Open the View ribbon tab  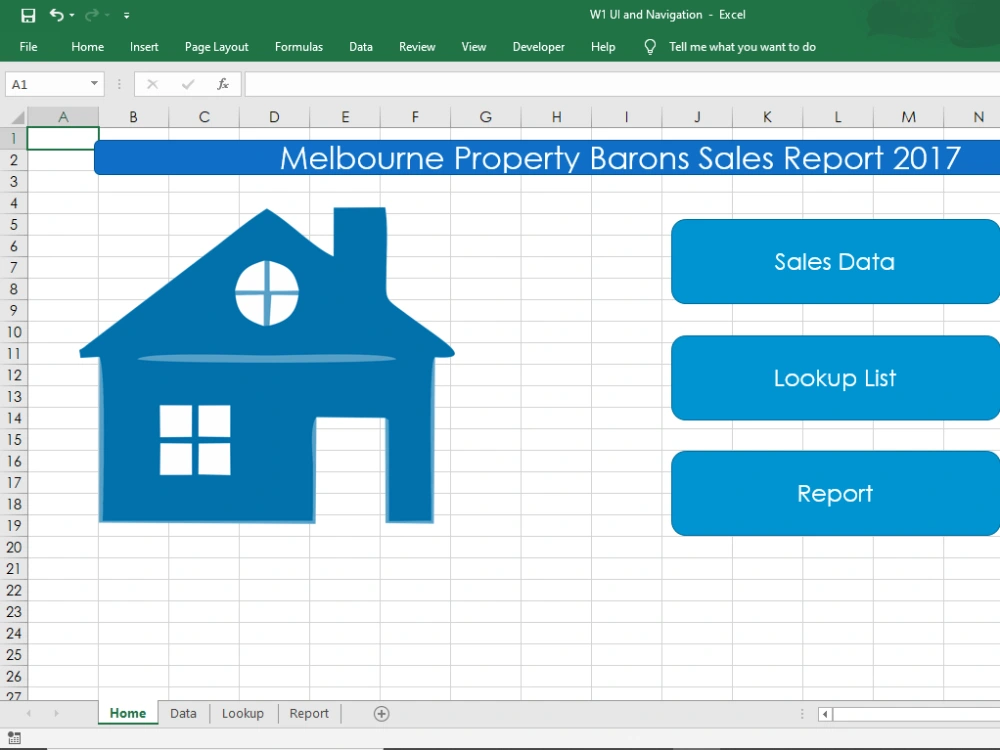(474, 47)
